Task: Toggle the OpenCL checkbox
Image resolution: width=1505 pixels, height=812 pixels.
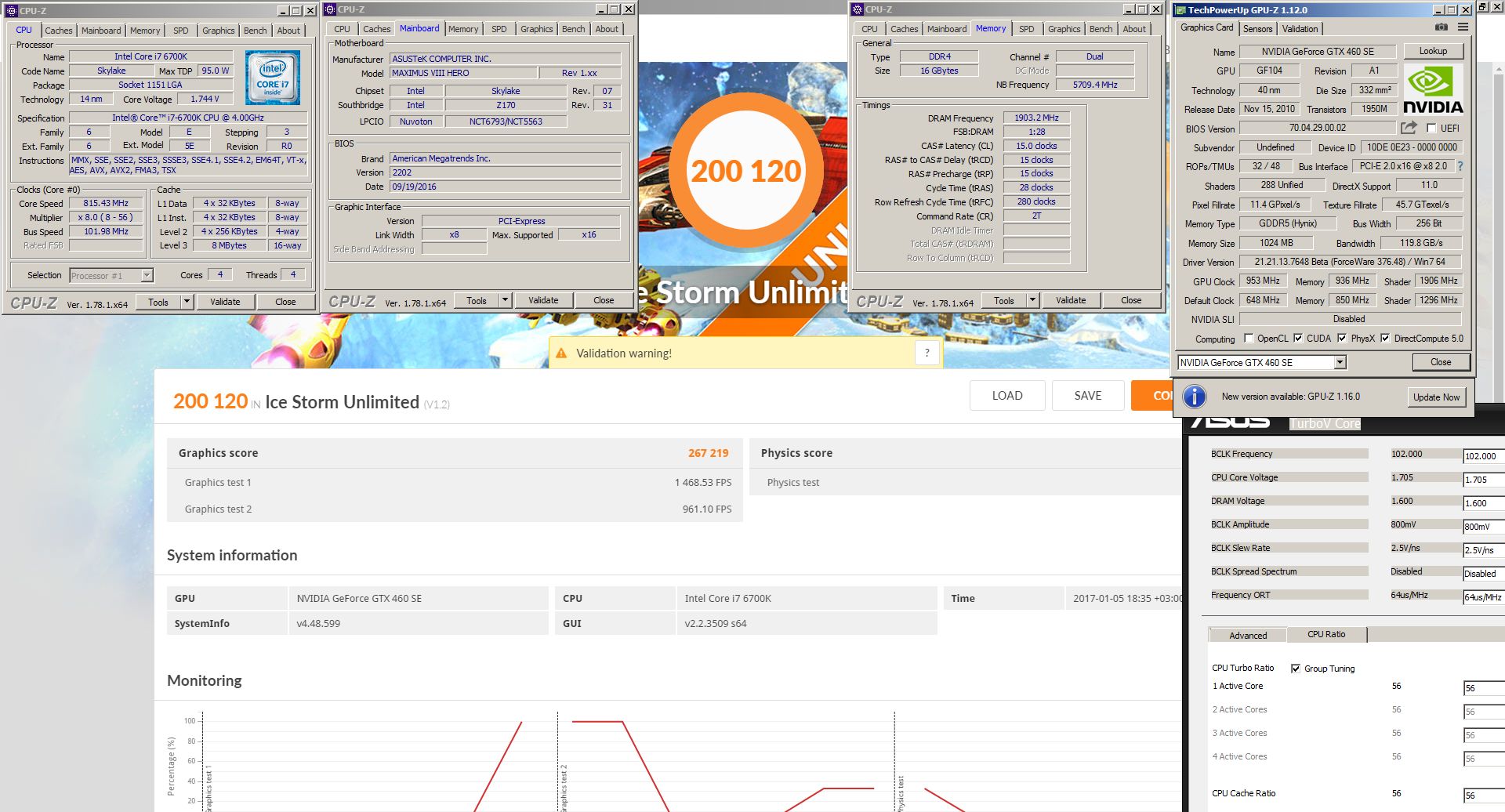Action: point(1249,339)
